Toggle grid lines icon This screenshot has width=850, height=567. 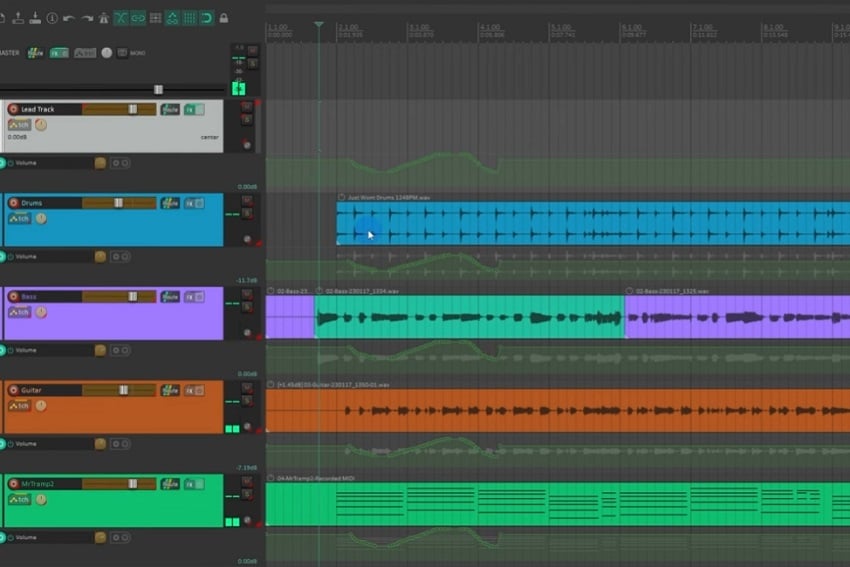click(190, 18)
